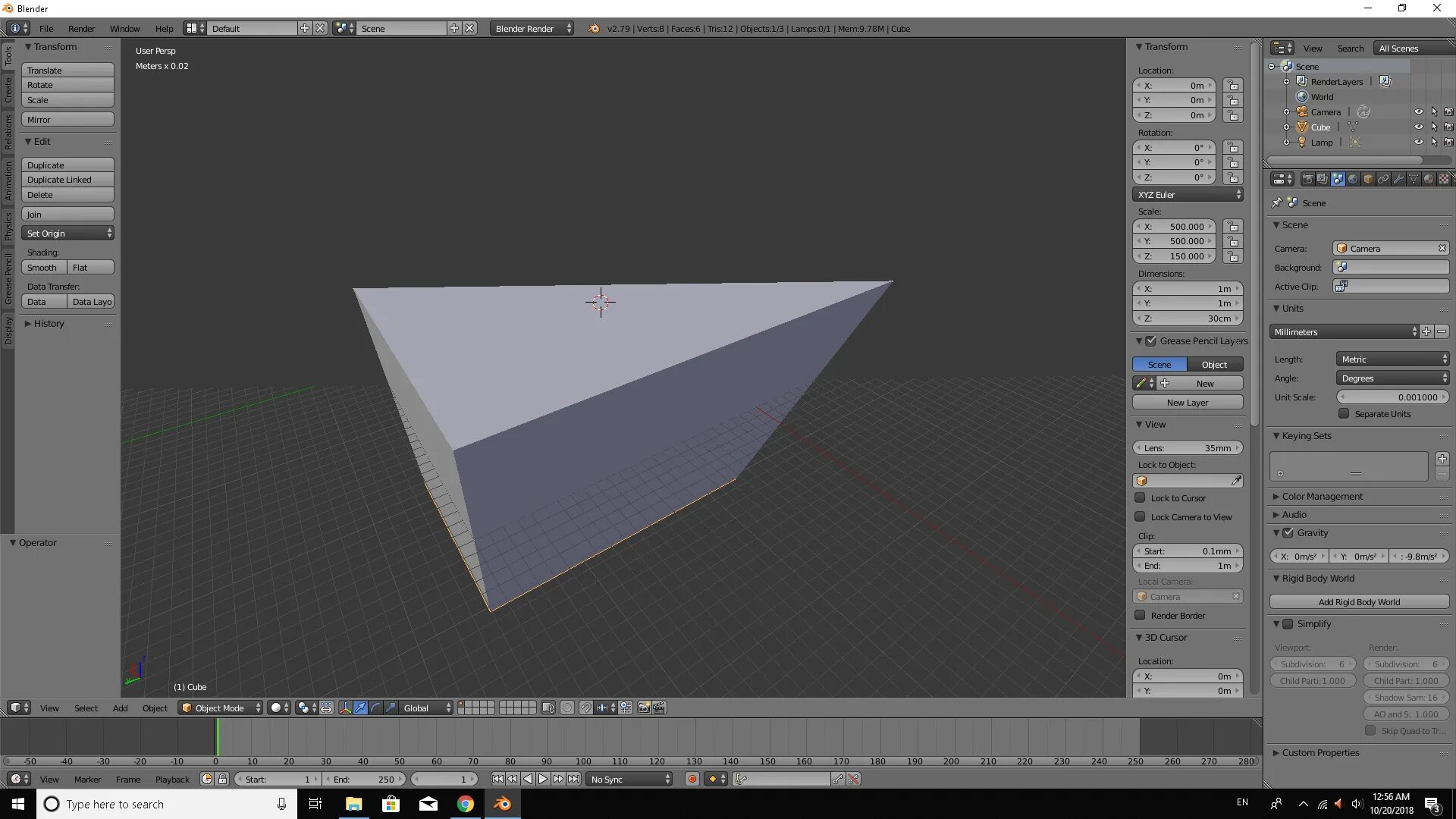This screenshot has height=819, width=1456.
Task: Open the Material properties tab (sphere icon)
Action: (x=1429, y=179)
